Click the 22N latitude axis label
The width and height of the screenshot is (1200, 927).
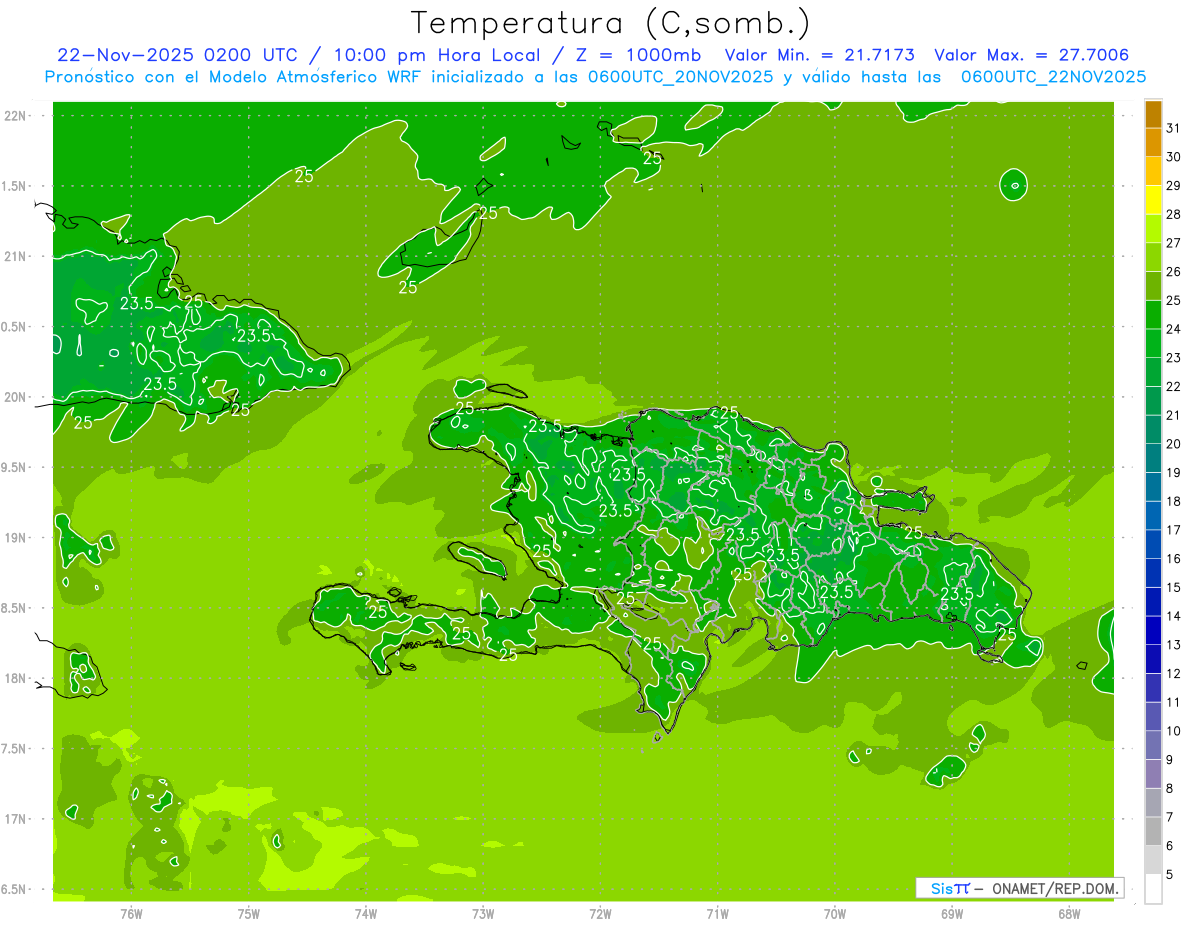point(17,115)
